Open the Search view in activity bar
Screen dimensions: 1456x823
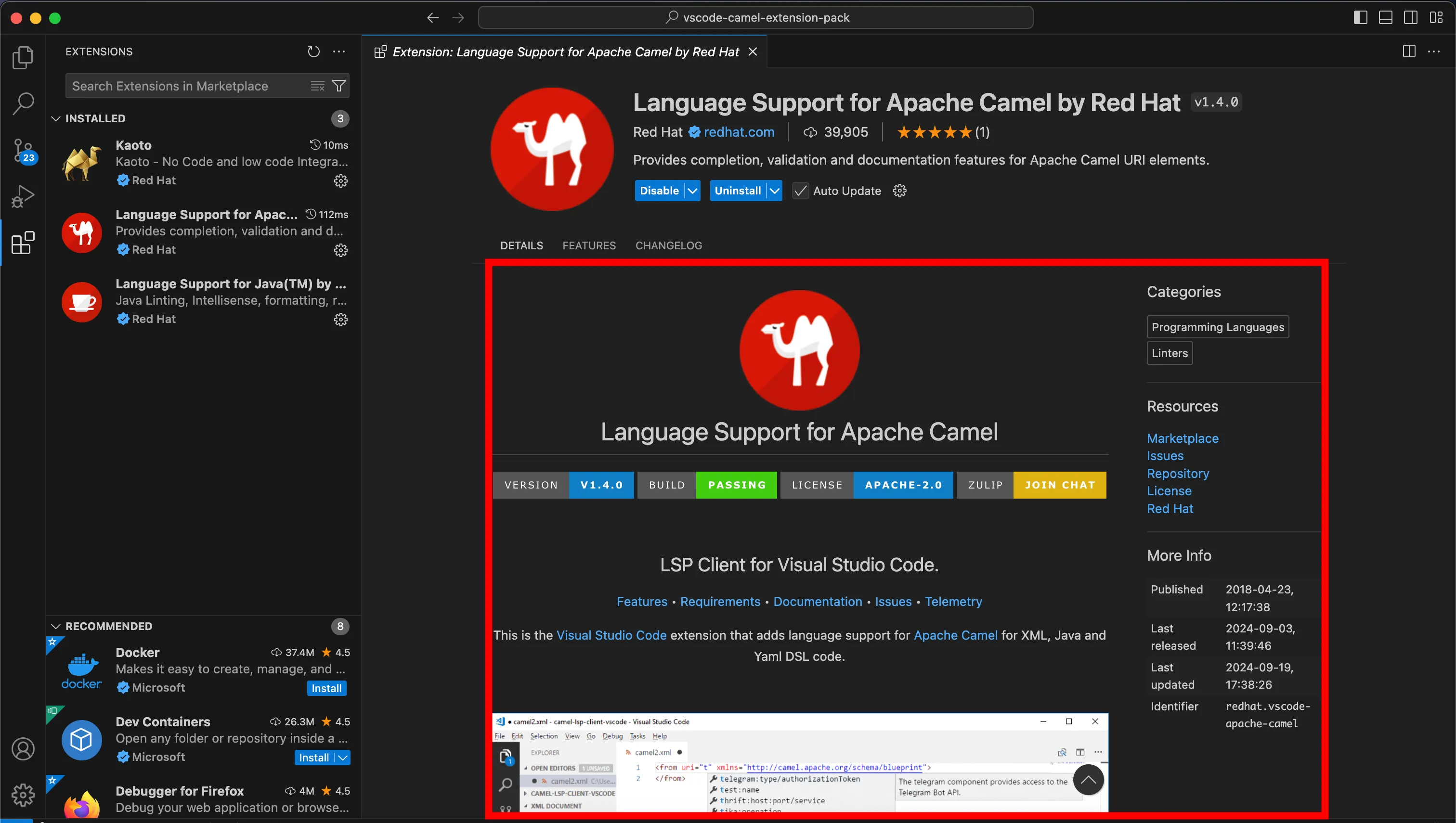coord(23,103)
